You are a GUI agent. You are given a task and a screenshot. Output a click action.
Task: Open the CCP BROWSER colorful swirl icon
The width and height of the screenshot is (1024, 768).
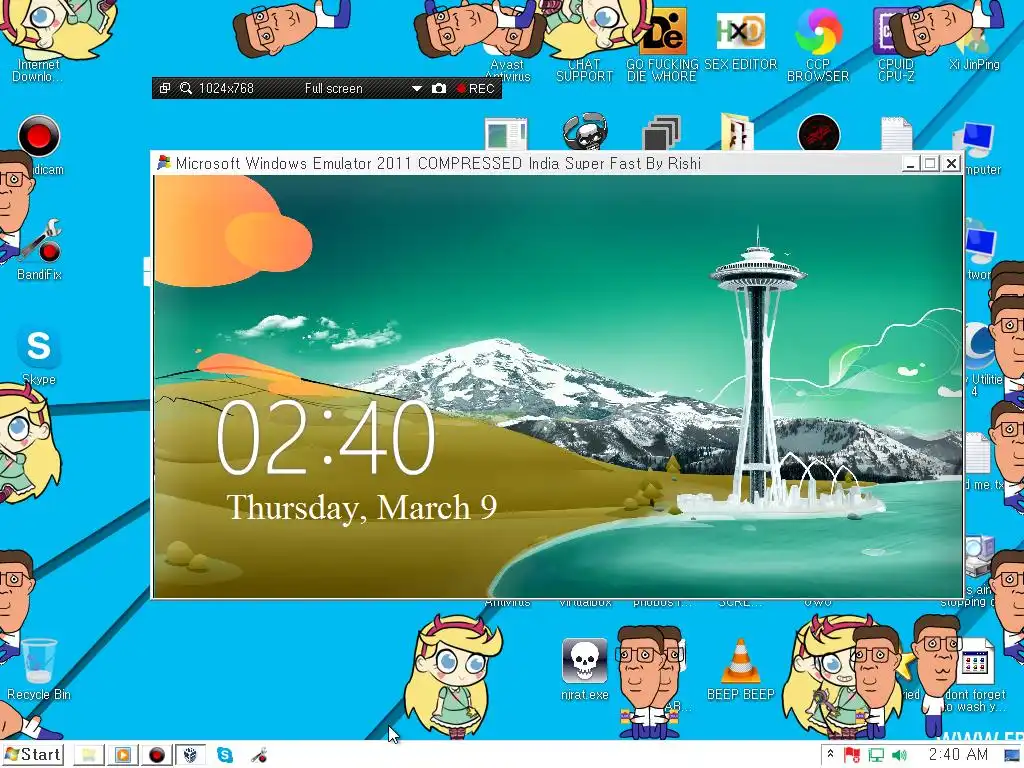[x=818, y=31]
